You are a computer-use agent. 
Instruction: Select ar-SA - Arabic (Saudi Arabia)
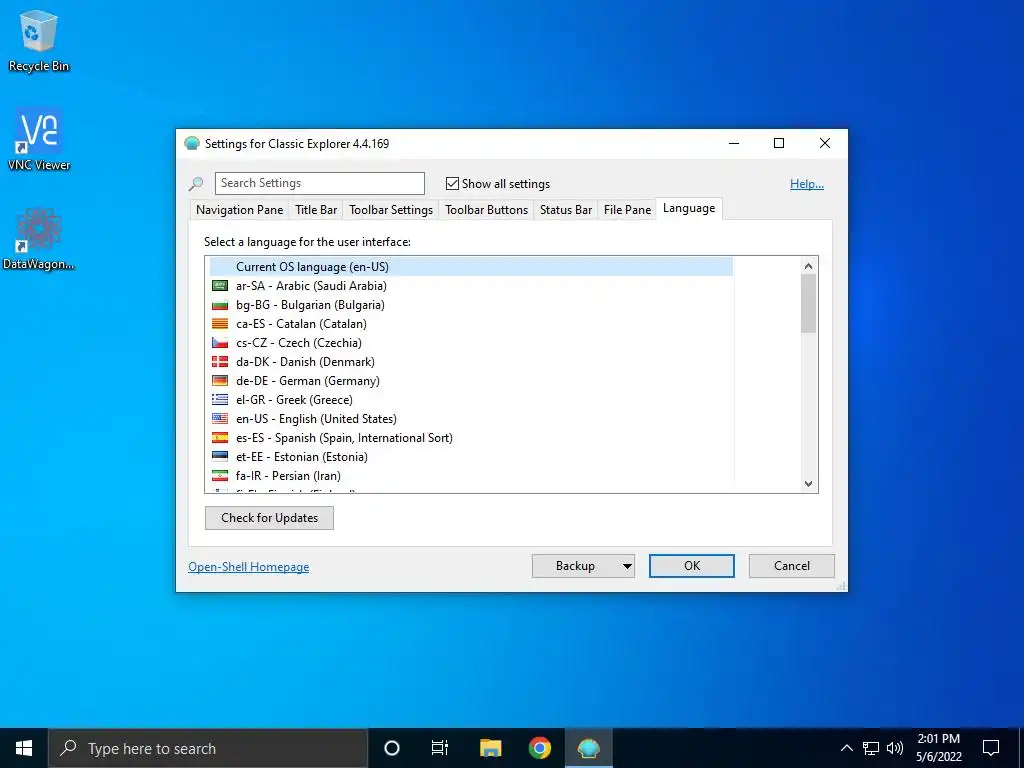tap(471, 286)
